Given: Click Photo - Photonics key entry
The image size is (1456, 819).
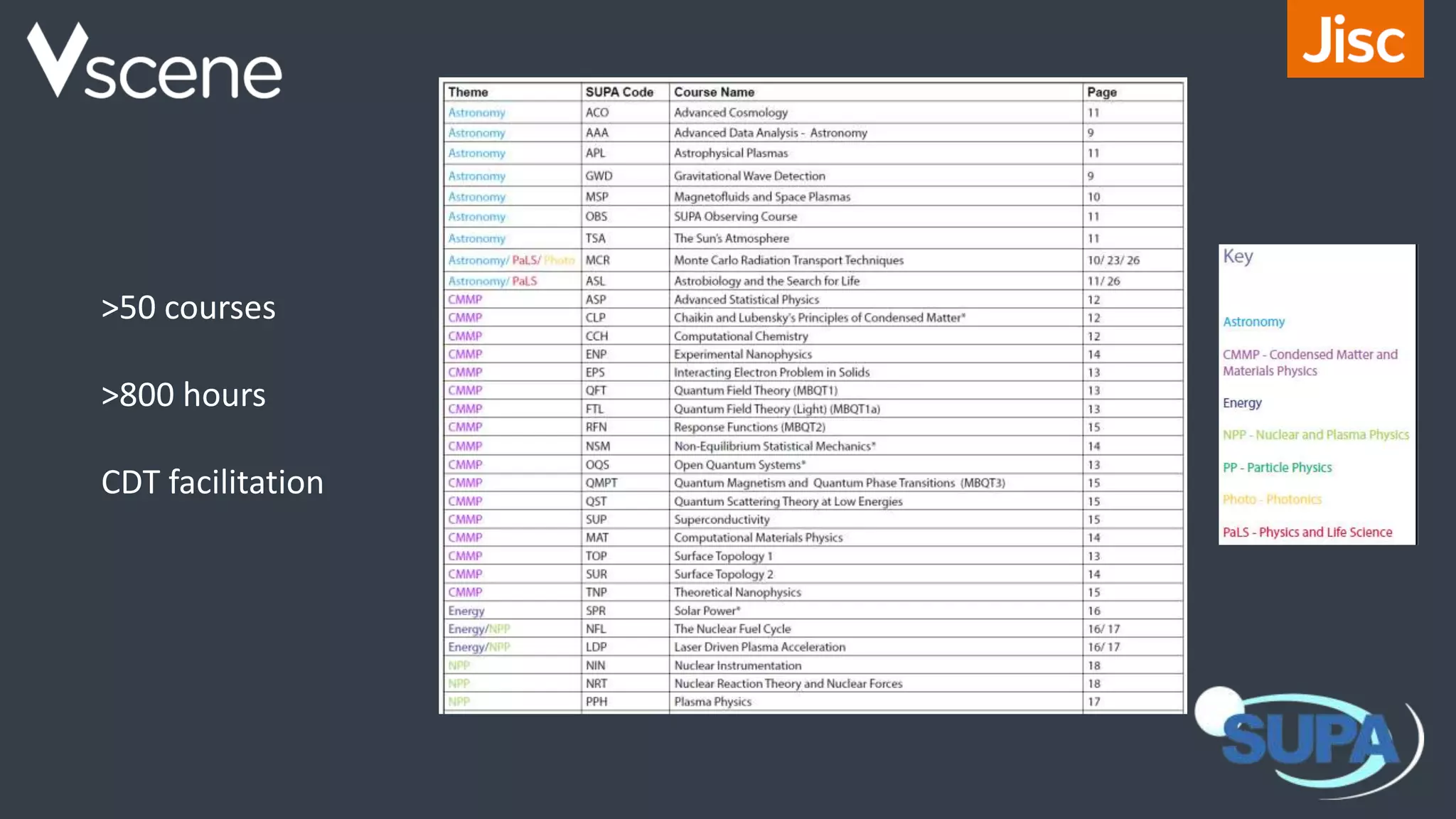Looking at the screenshot, I should click(1272, 500).
